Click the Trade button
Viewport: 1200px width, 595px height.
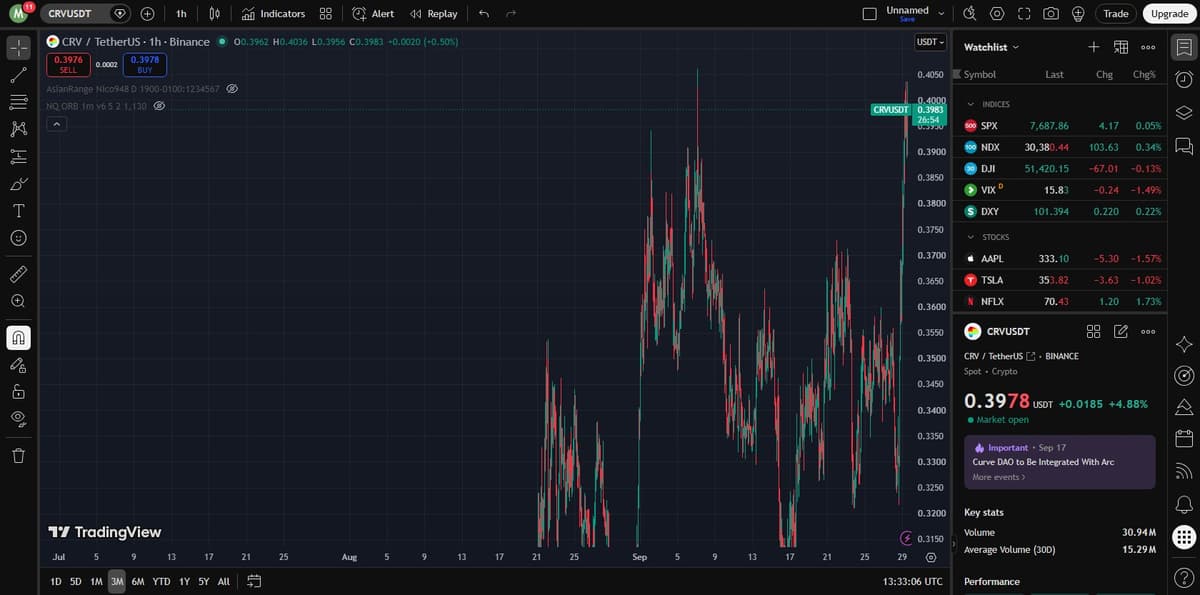click(1116, 14)
